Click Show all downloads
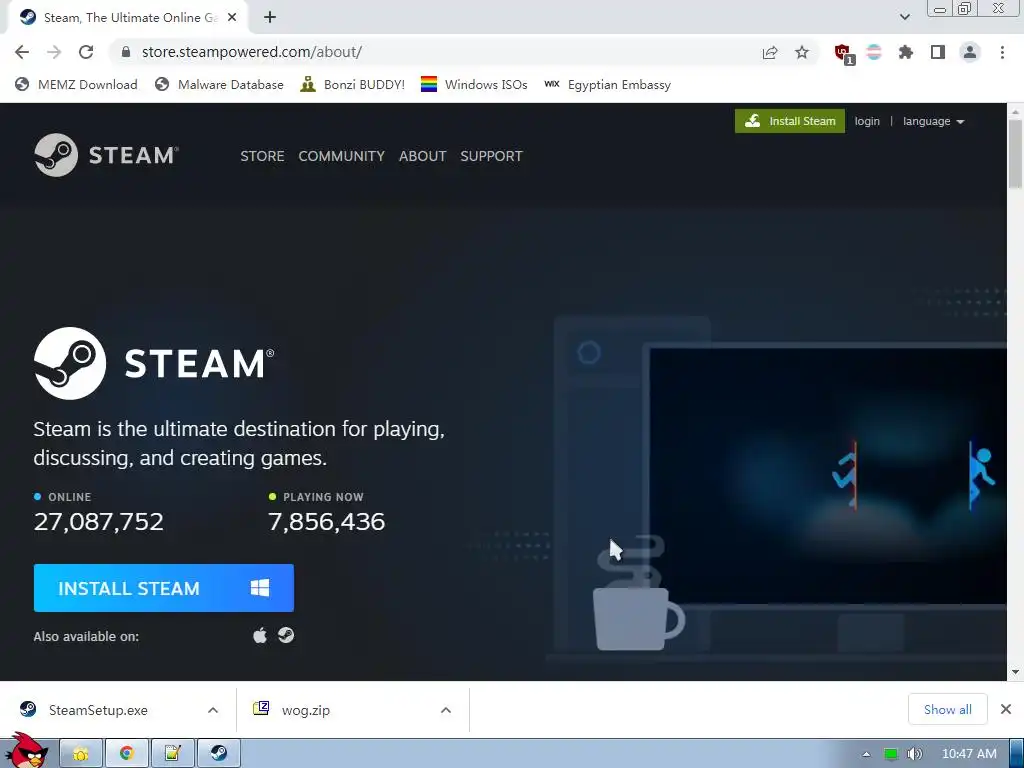Image resolution: width=1024 pixels, height=768 pixels. 948,709
